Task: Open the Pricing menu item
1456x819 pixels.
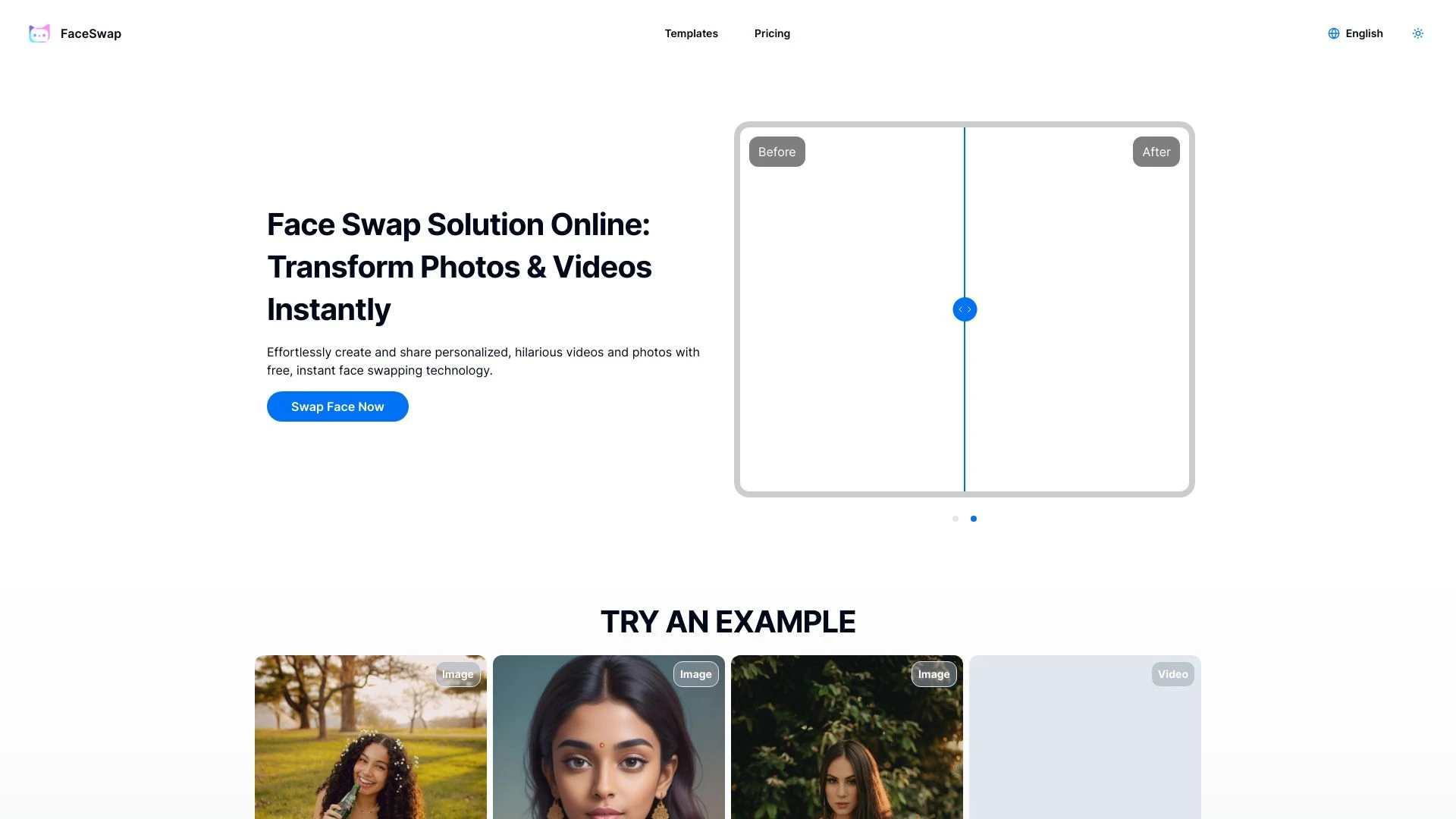Action: 772,33
